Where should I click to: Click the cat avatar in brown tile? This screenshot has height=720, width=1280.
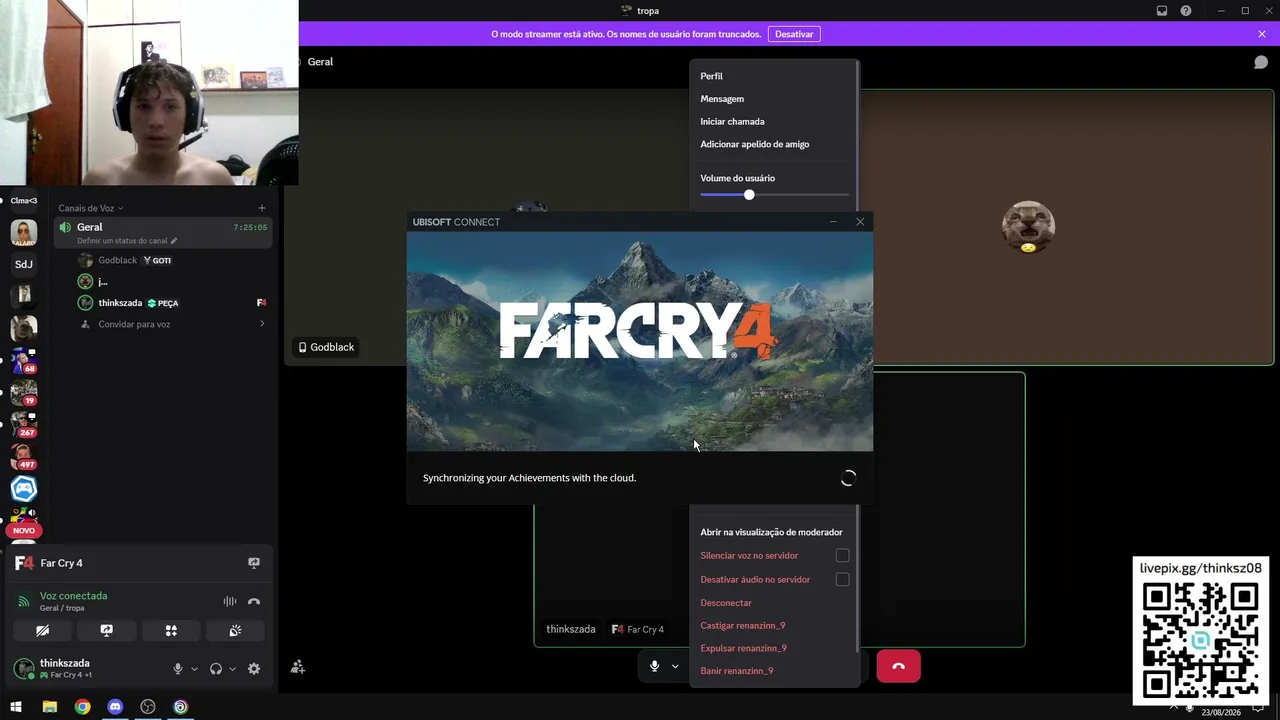point(1028,227)
